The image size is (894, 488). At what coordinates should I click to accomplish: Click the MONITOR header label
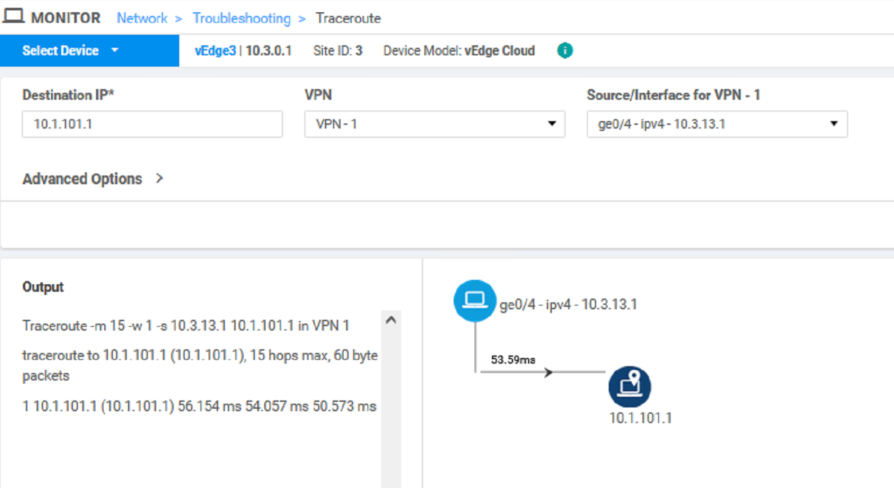66,18
